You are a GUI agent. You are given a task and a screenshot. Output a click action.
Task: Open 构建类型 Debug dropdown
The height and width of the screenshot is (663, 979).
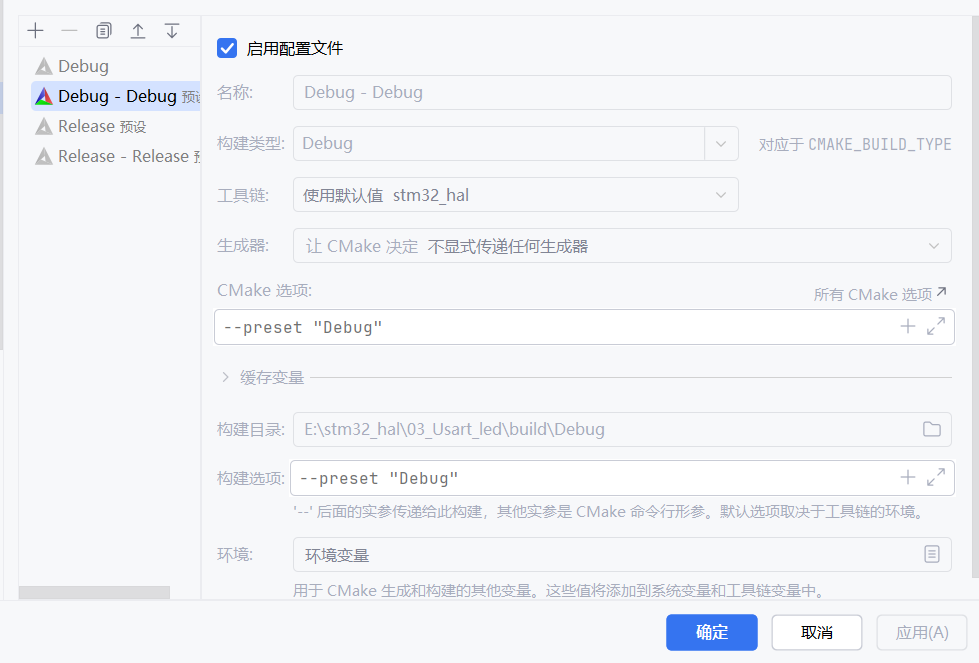coord(721,144)
